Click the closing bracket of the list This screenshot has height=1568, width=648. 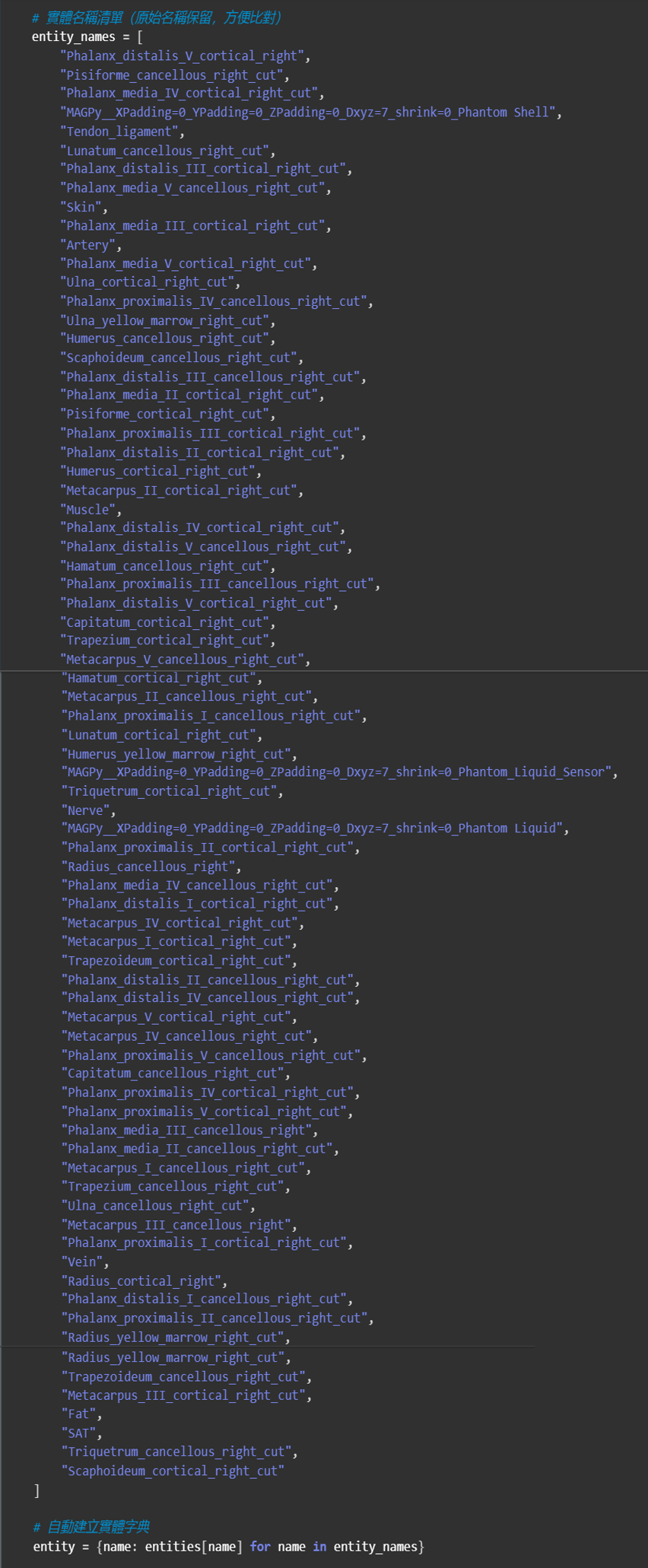pyautogui.click(x=37, y=1491)
